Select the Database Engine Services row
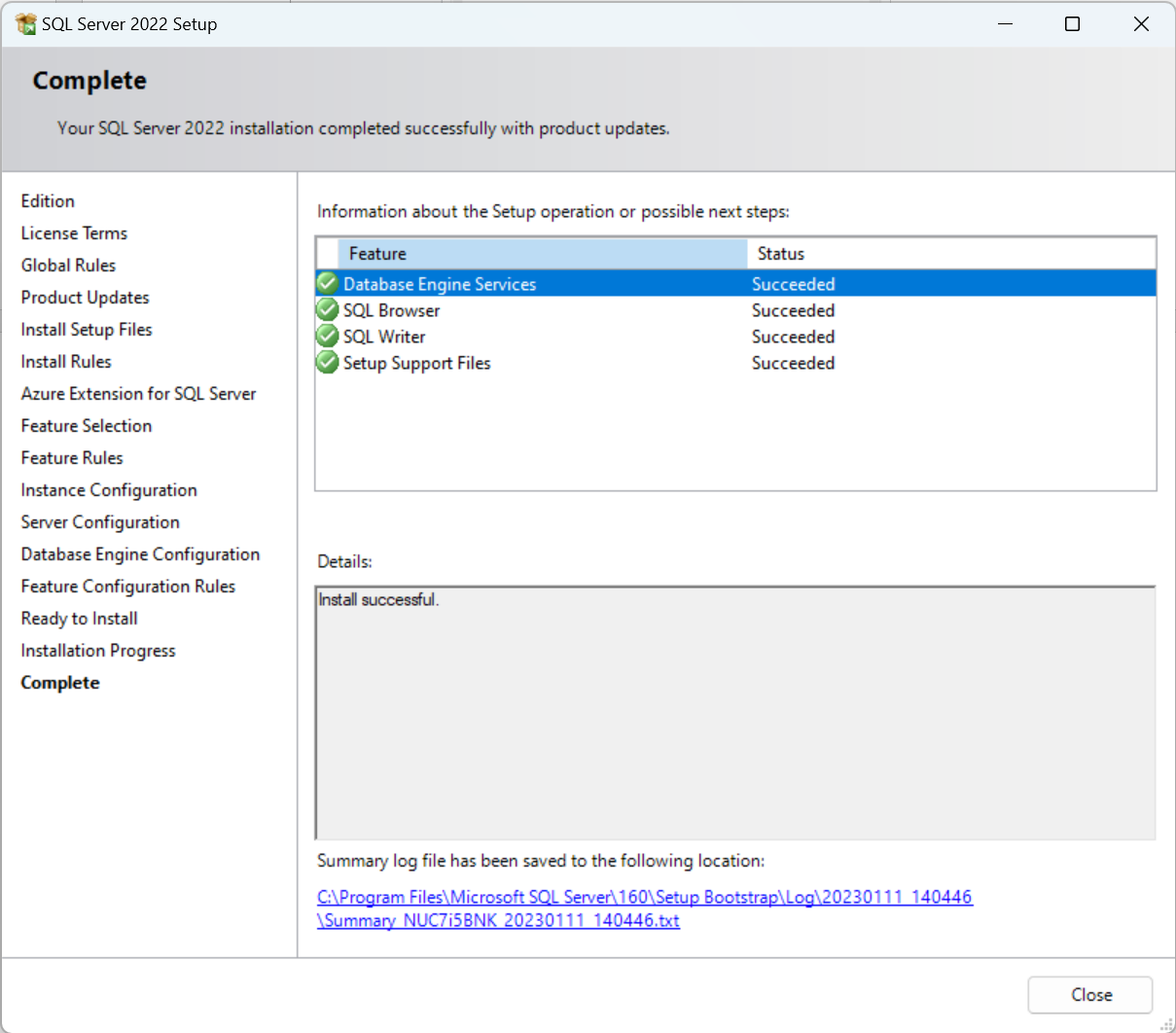This screenshot has width=1176, height=1033. [x=736, y=284]
